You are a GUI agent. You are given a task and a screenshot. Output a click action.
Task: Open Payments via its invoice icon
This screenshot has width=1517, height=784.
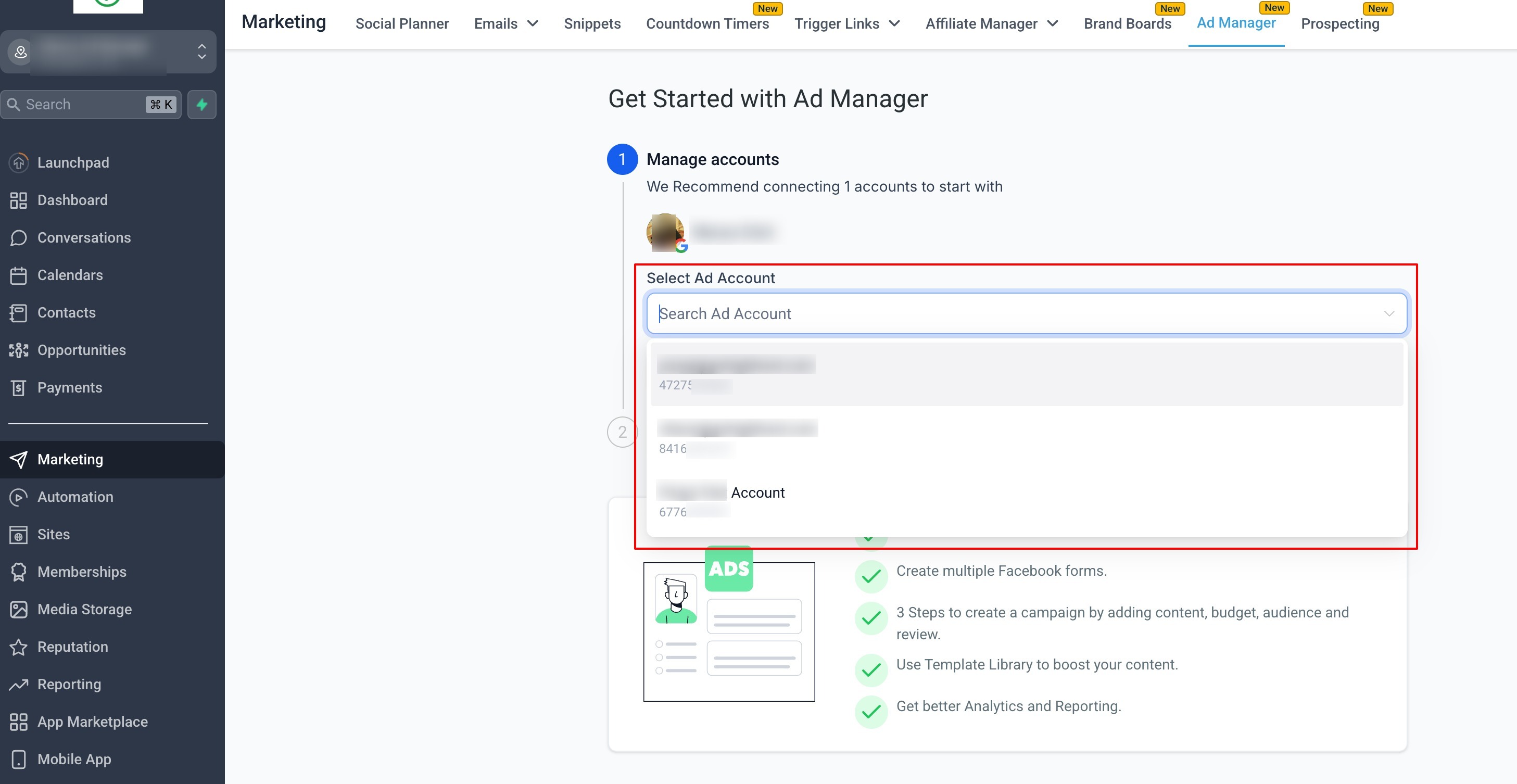[x=18, y=388]
